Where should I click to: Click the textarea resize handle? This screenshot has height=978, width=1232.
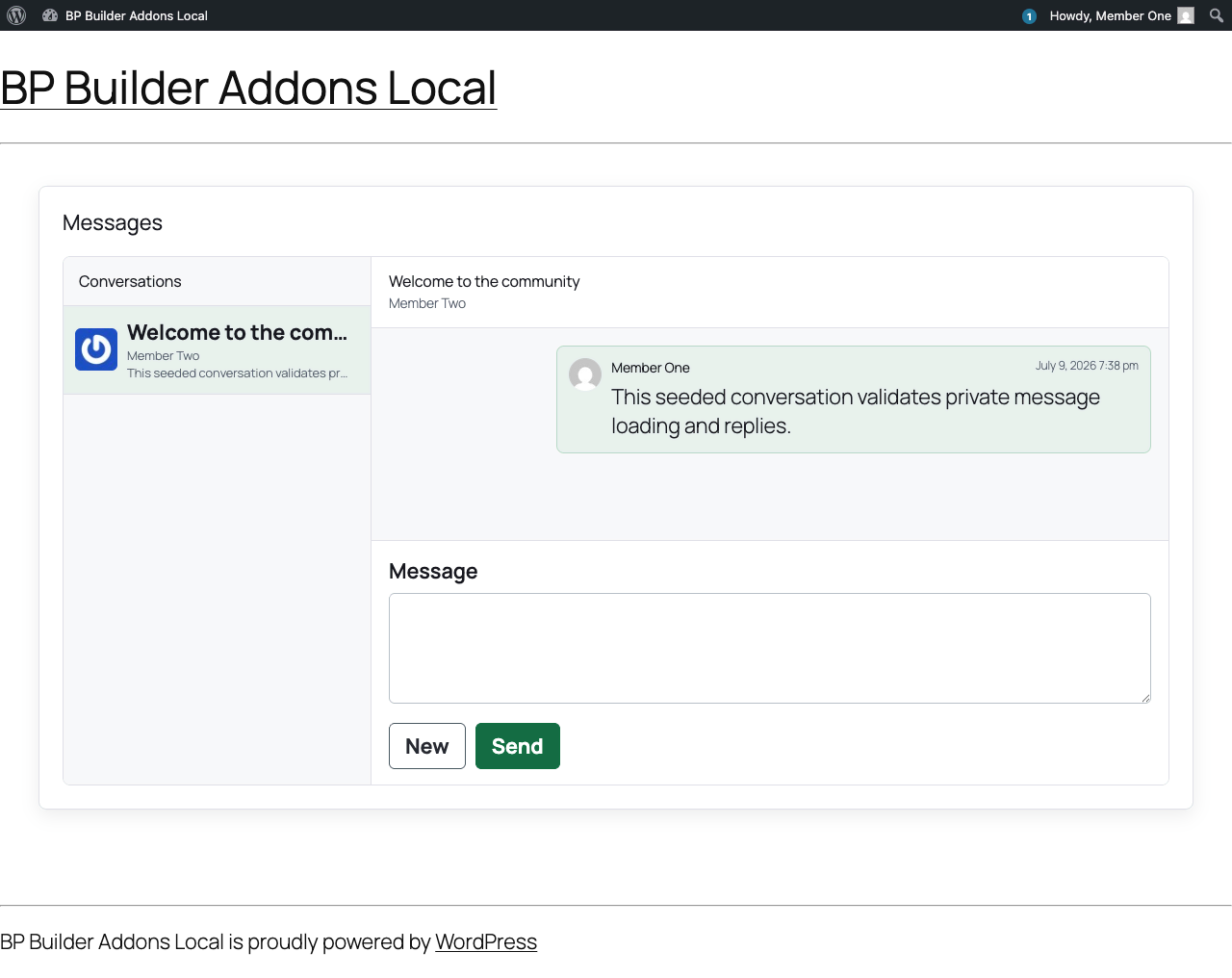[1144, 697]
